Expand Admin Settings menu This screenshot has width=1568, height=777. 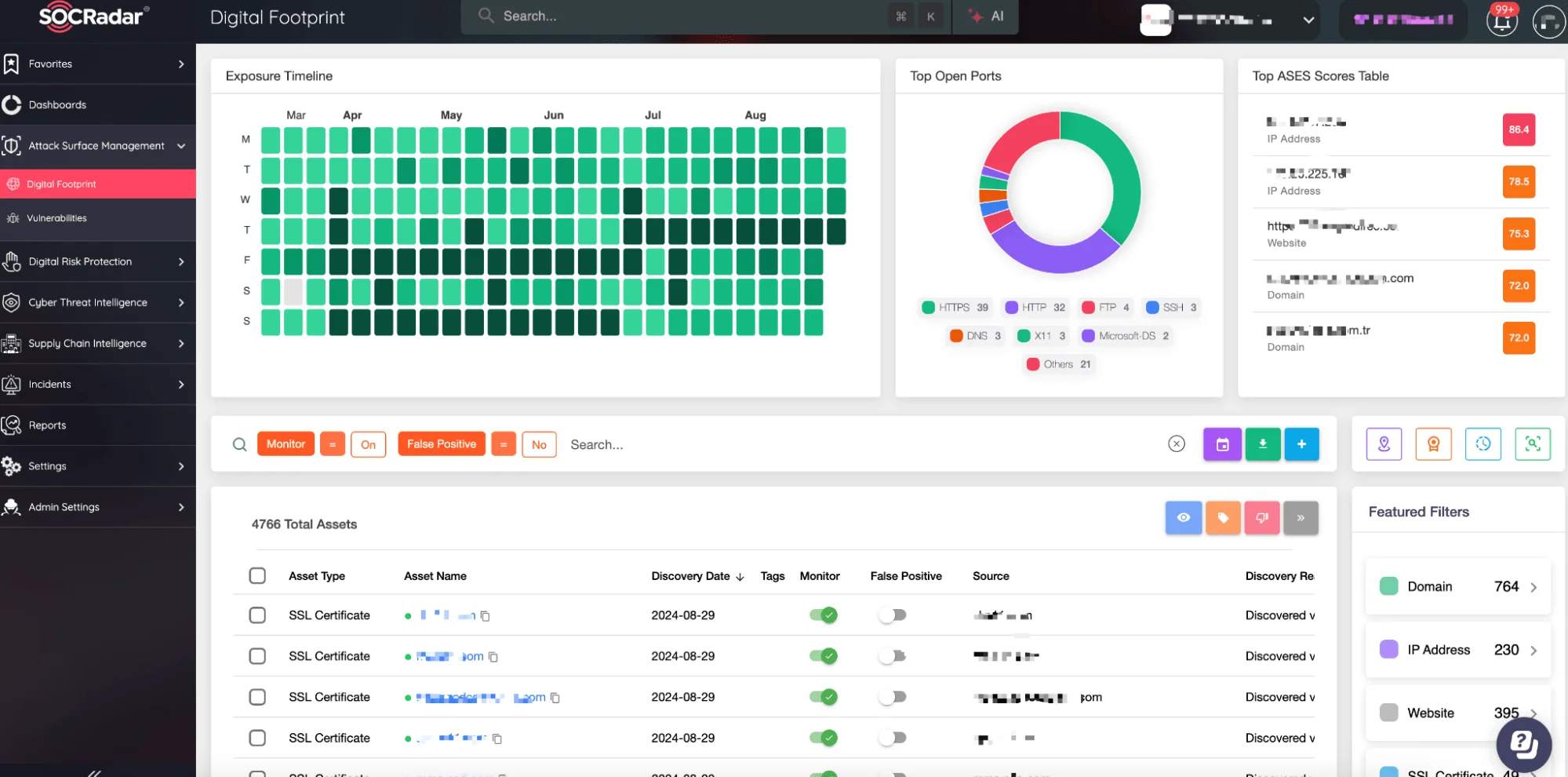[x=181, y=507]
